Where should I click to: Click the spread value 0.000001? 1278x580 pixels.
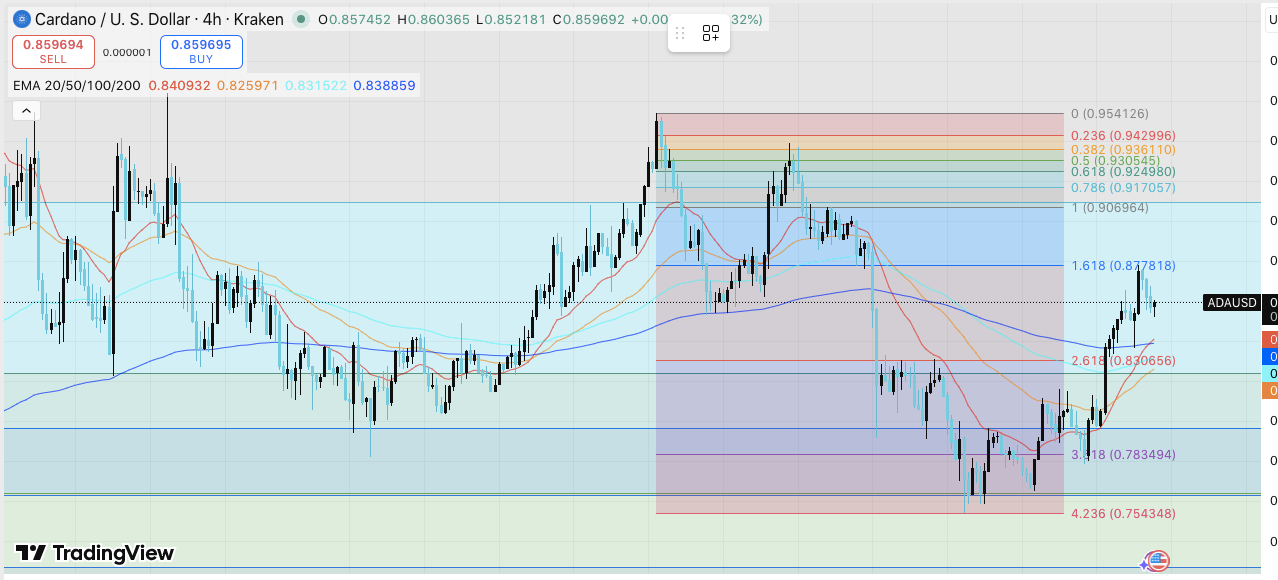pyautogui.click(x=127, y=52)
